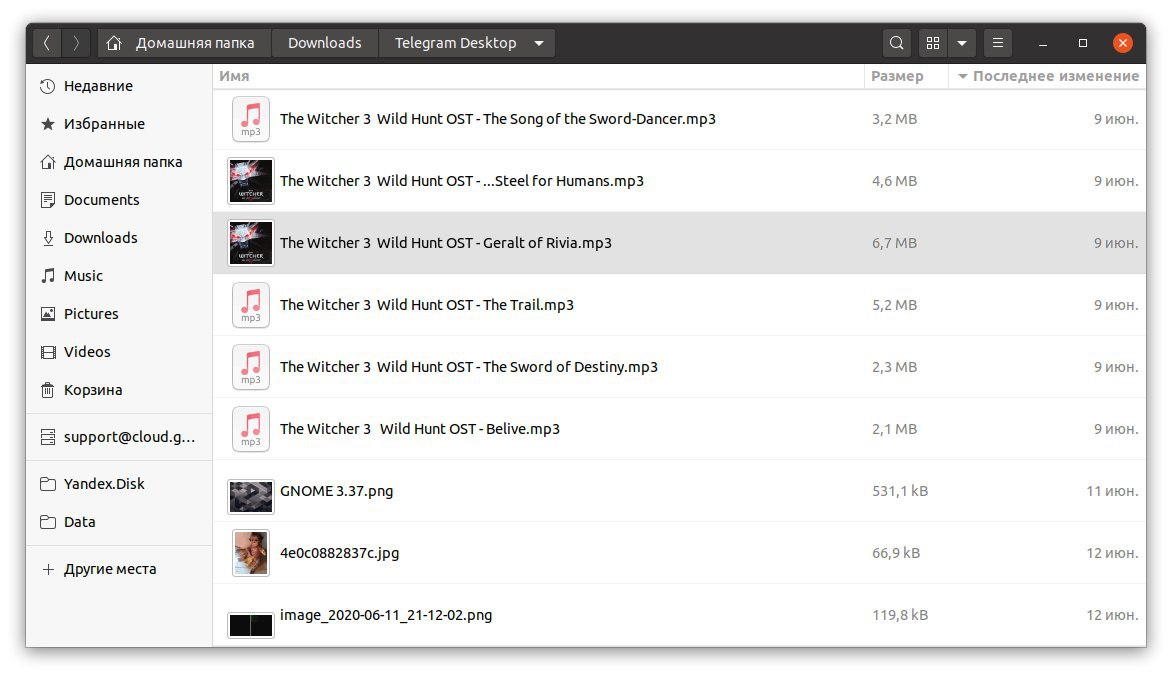Open the search magnifier
The width and height of the screenshot is (1172, 676).
(896, 43)
